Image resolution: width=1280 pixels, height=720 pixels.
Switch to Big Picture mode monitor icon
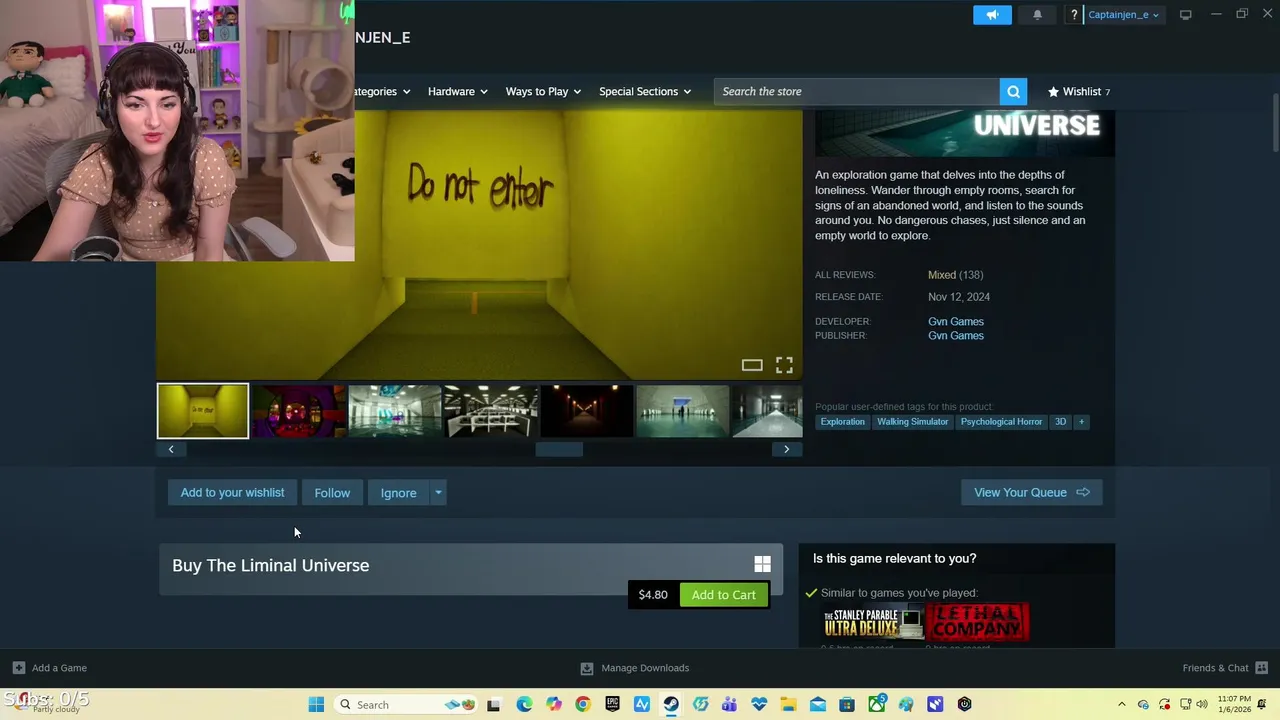click(1185, 15)
